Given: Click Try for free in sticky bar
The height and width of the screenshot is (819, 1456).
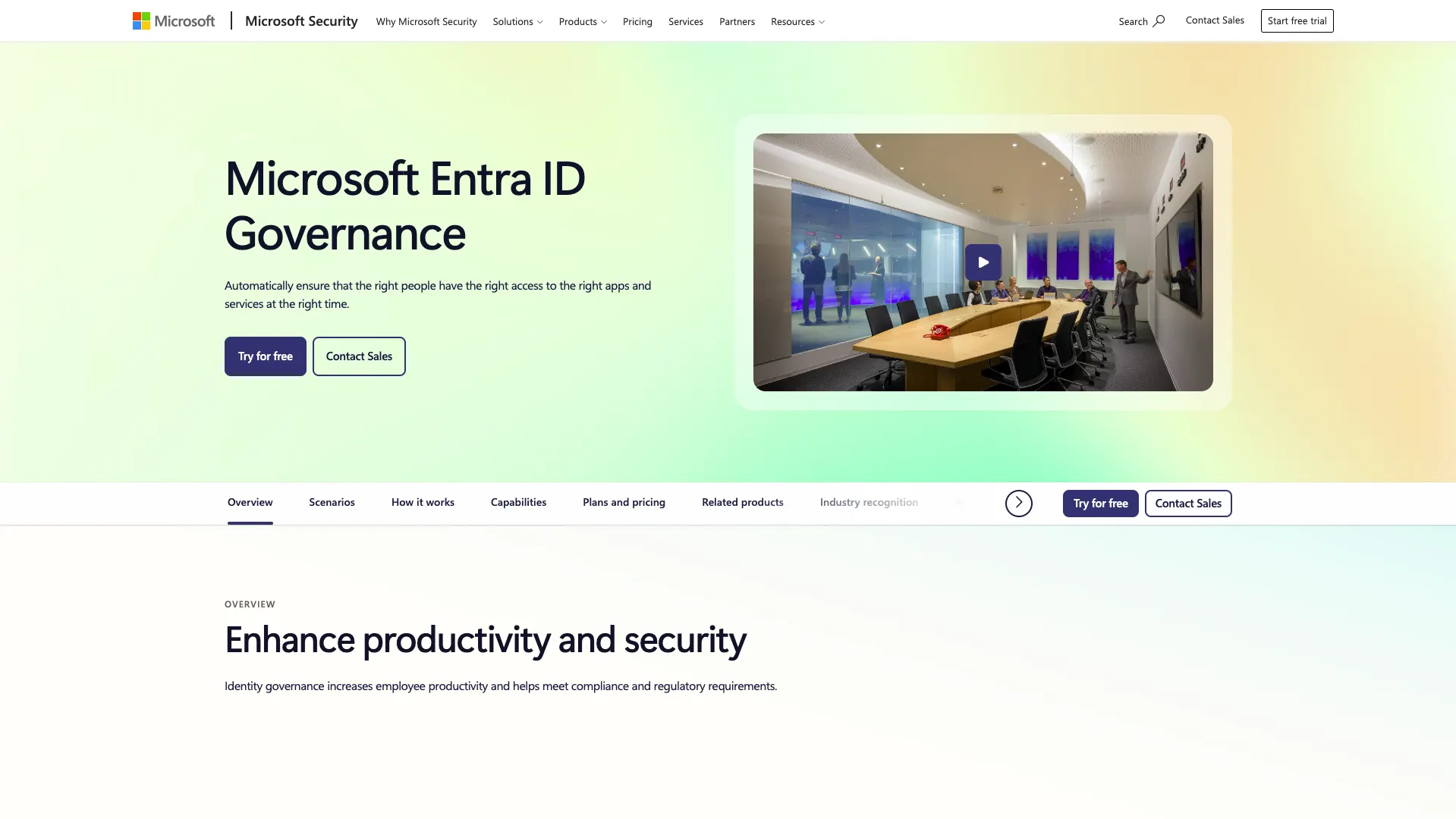Looking at the screenshot, I should pos(1100,504).
